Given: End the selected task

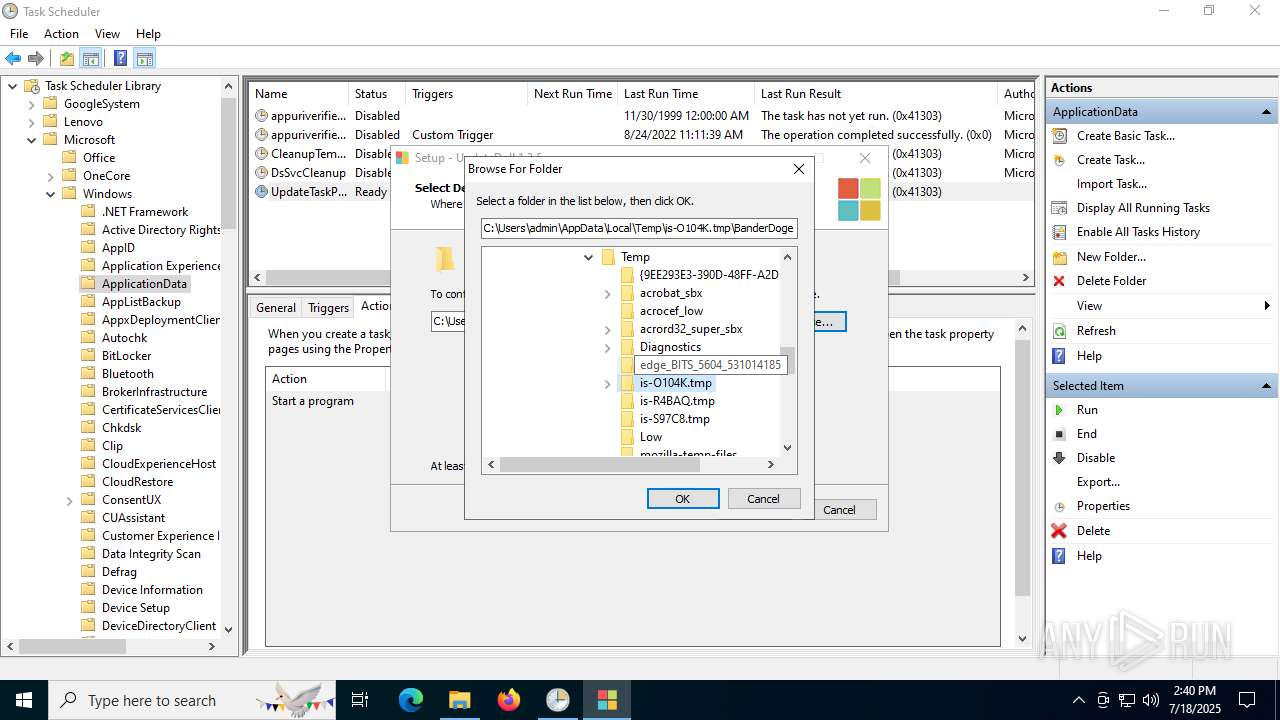Looking at the screenshot, I should coord(1087,434).
